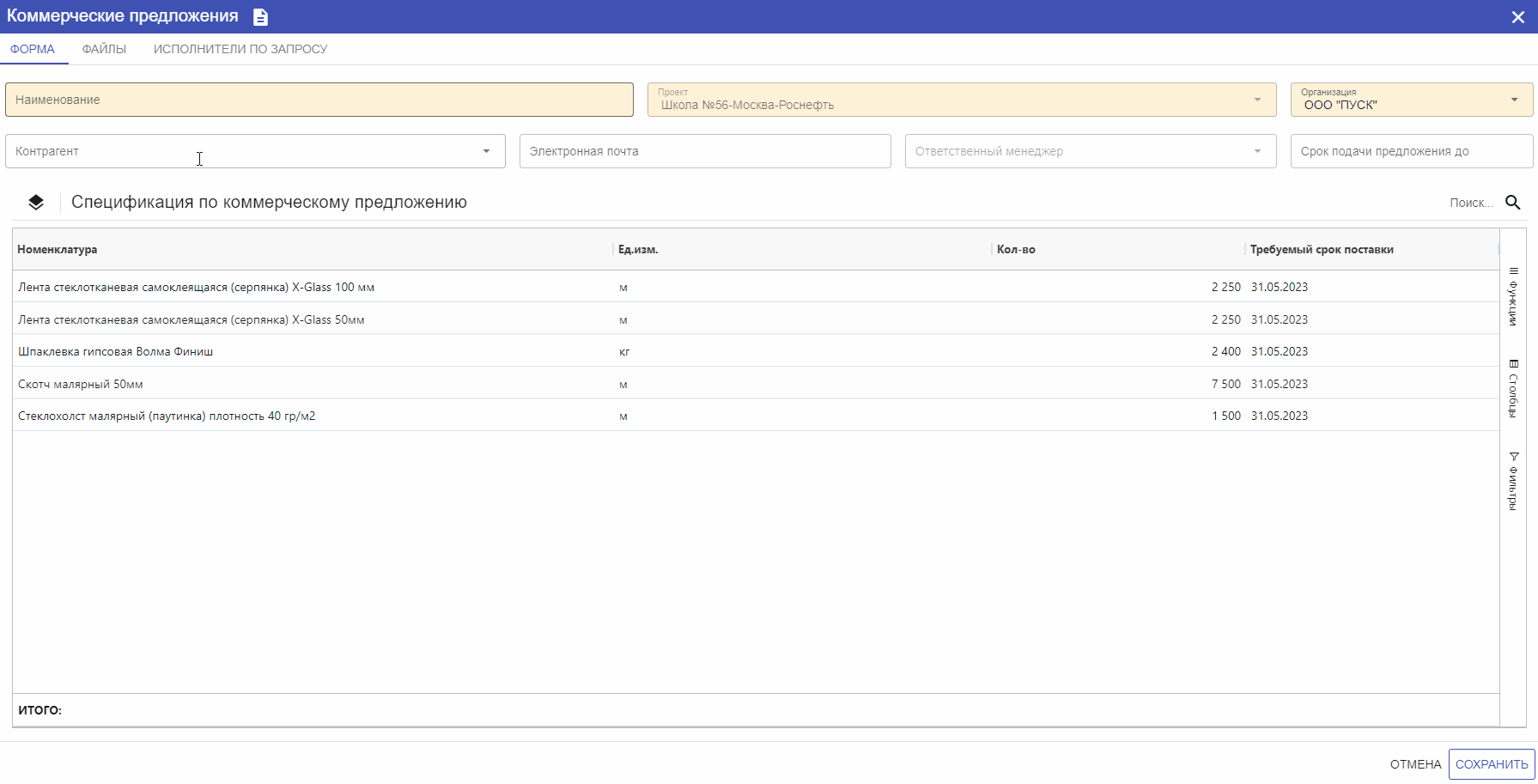Click the Спецификация по коммерческому предложению heading
Image resolution: width=1538 pixels, height=784 pixels.
tap(269, 202)
